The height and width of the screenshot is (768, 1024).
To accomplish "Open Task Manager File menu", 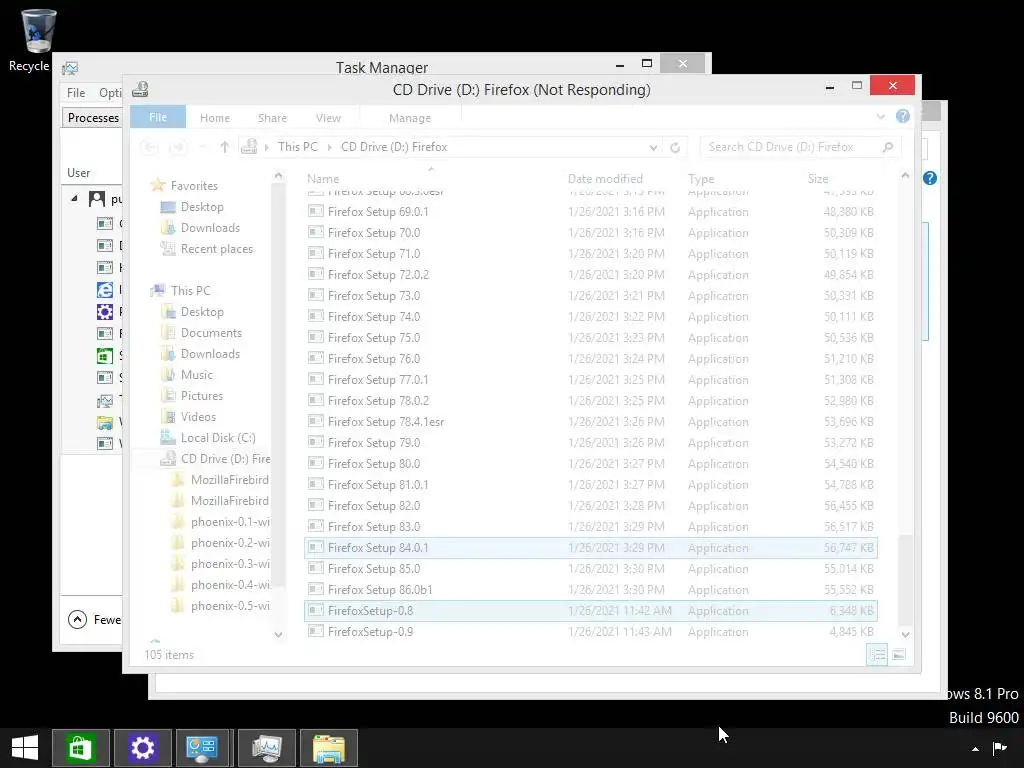I will click(x=76, y=93).
